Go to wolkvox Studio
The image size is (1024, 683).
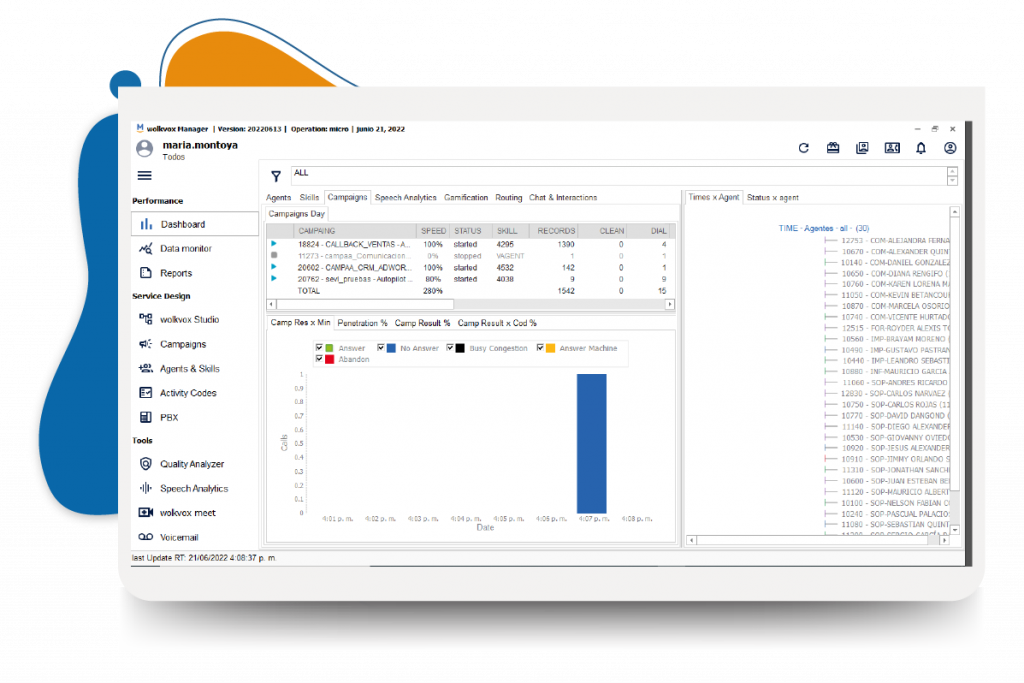(x=189, y=319)
